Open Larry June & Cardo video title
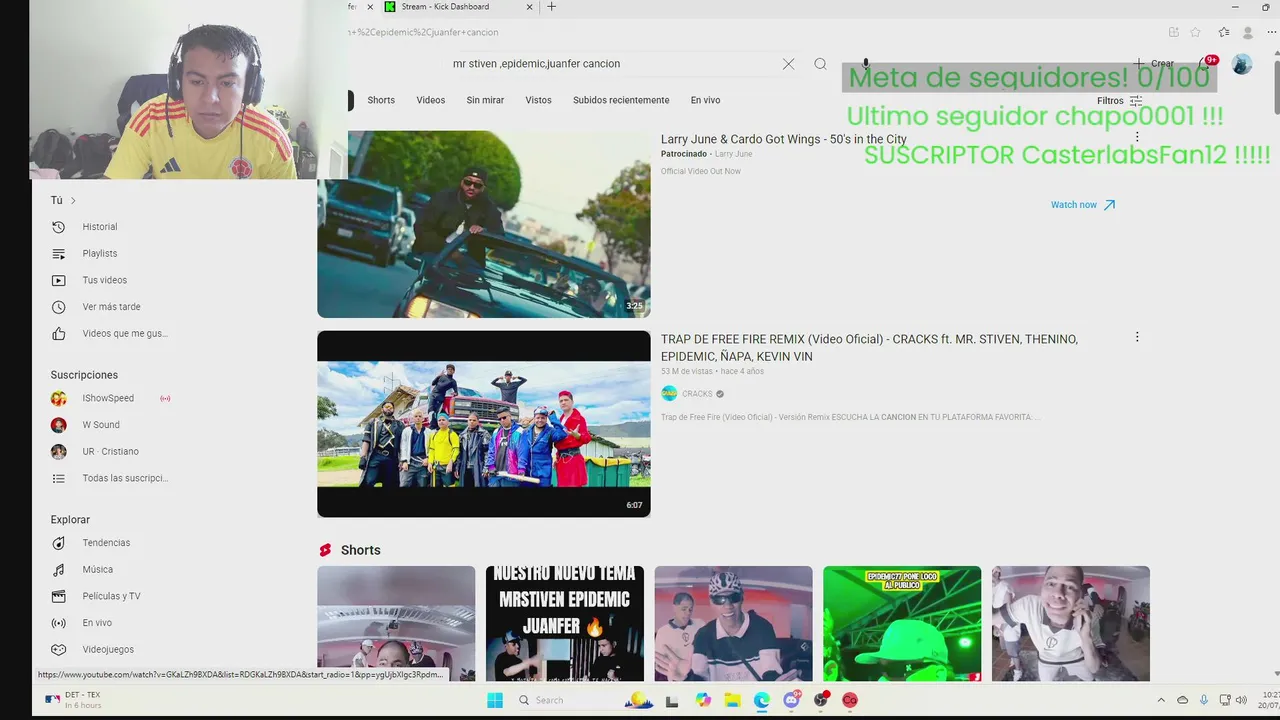This screenshot has width=1280, height=720. (784, 139)
